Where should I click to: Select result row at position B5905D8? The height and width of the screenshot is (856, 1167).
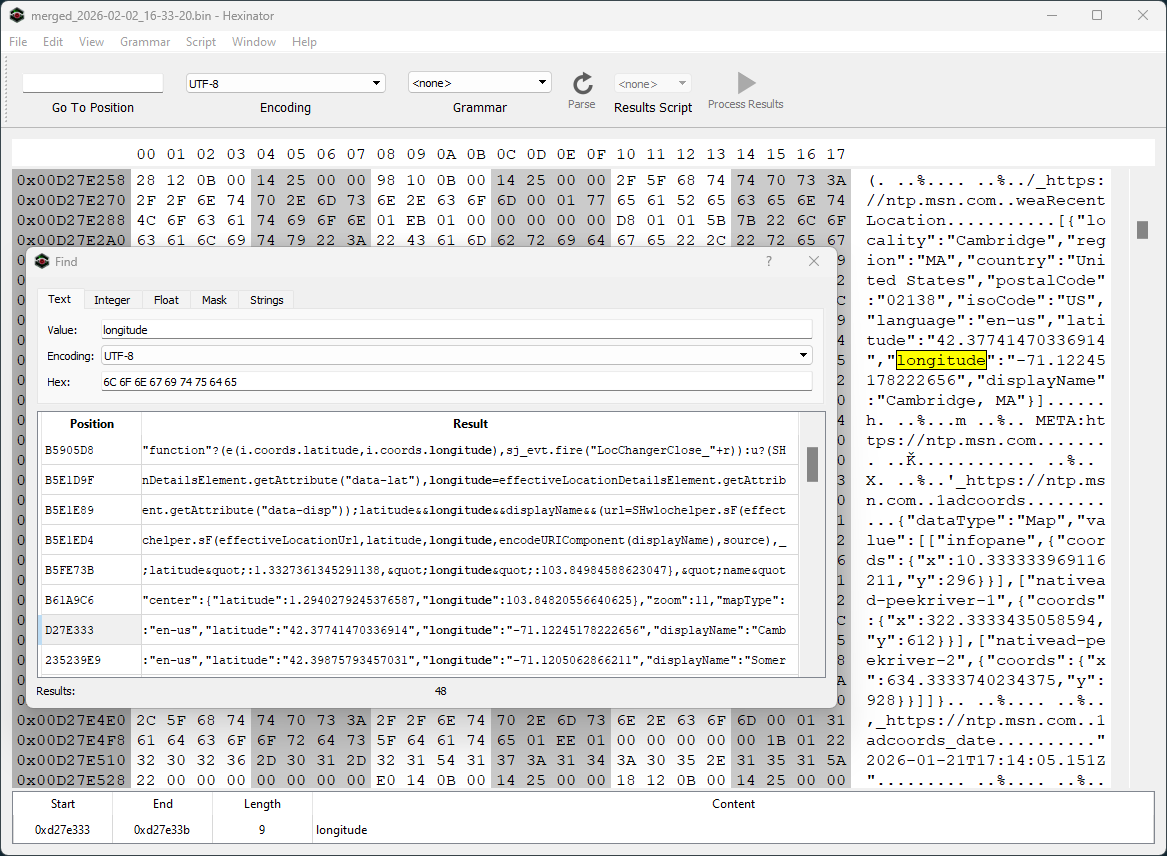(x=419, y=450)
